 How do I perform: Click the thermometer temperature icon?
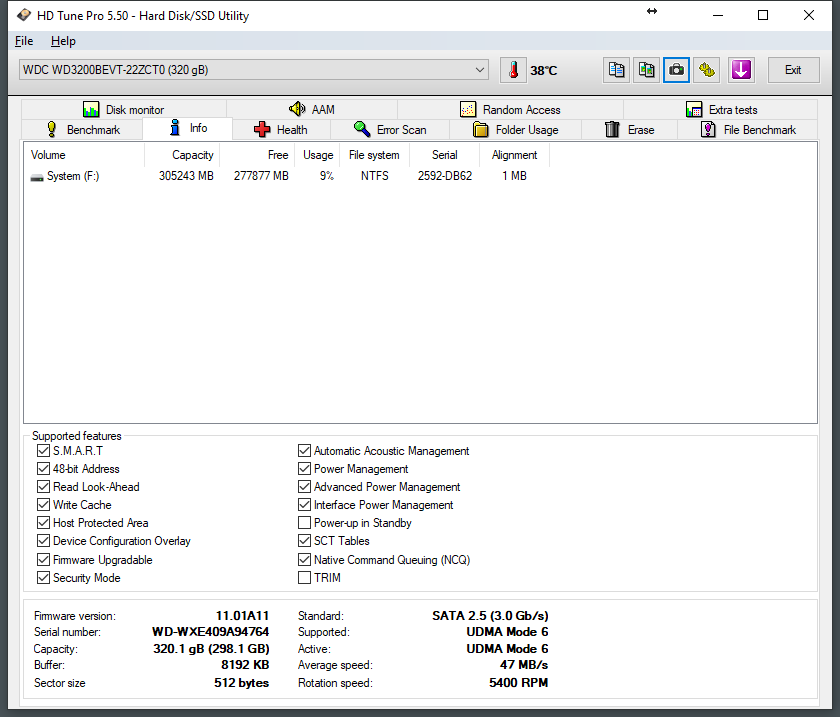click(x=513, y=70)
